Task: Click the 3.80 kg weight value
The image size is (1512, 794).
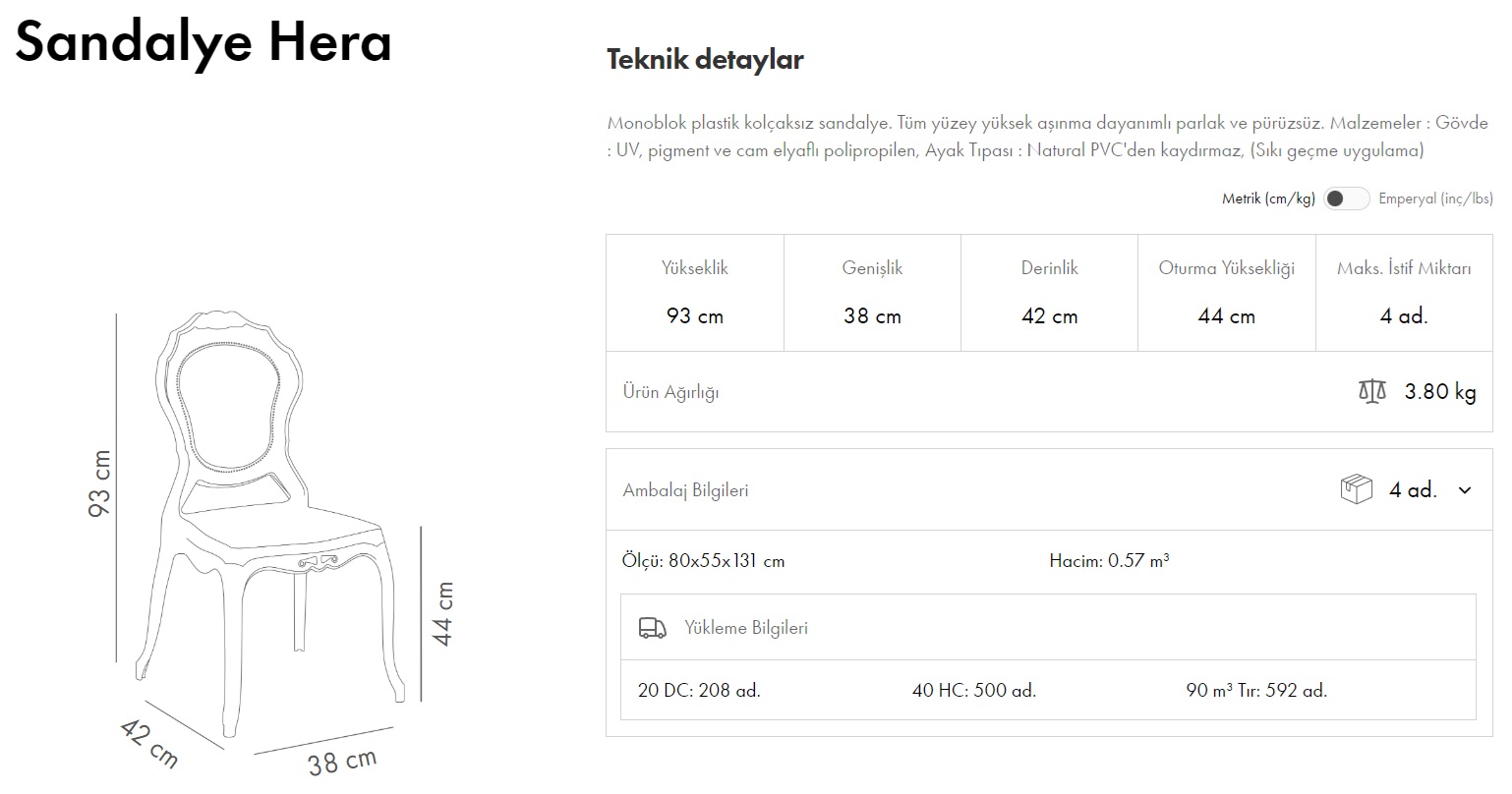Action: (1440, 392)
